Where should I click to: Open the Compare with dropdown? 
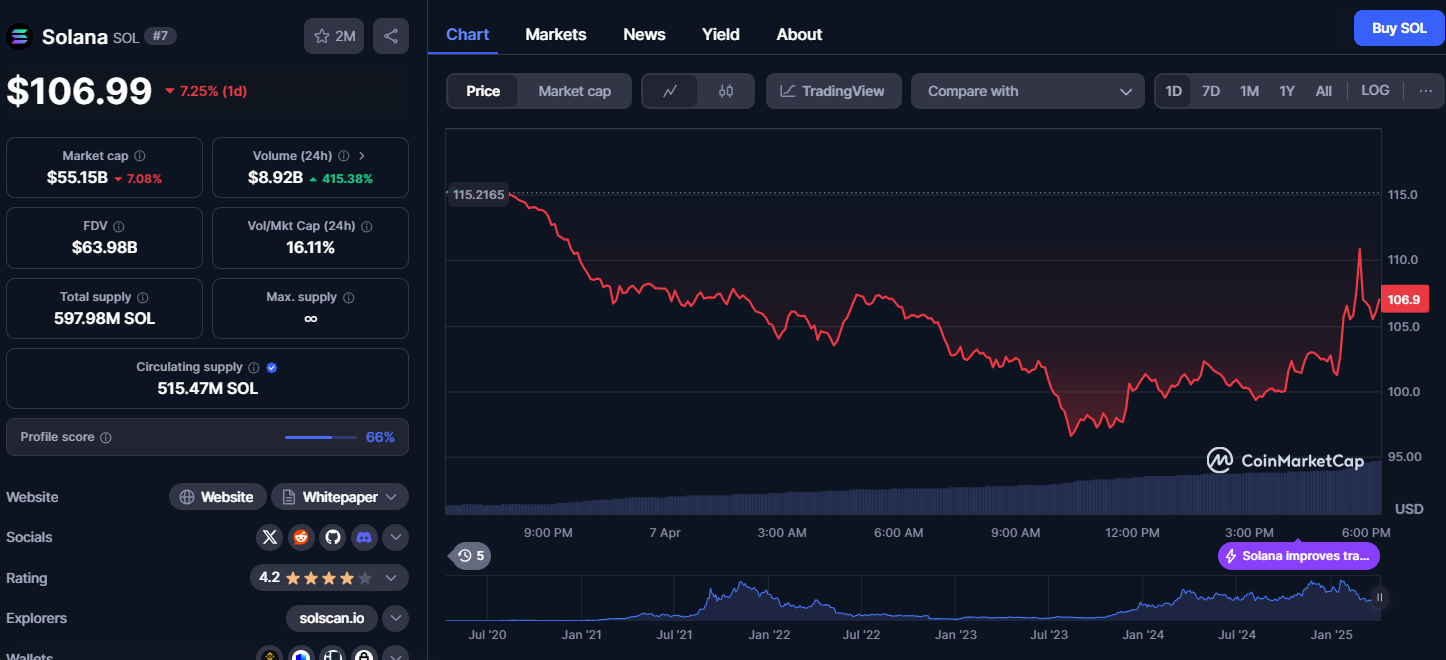pos(1028,91)
